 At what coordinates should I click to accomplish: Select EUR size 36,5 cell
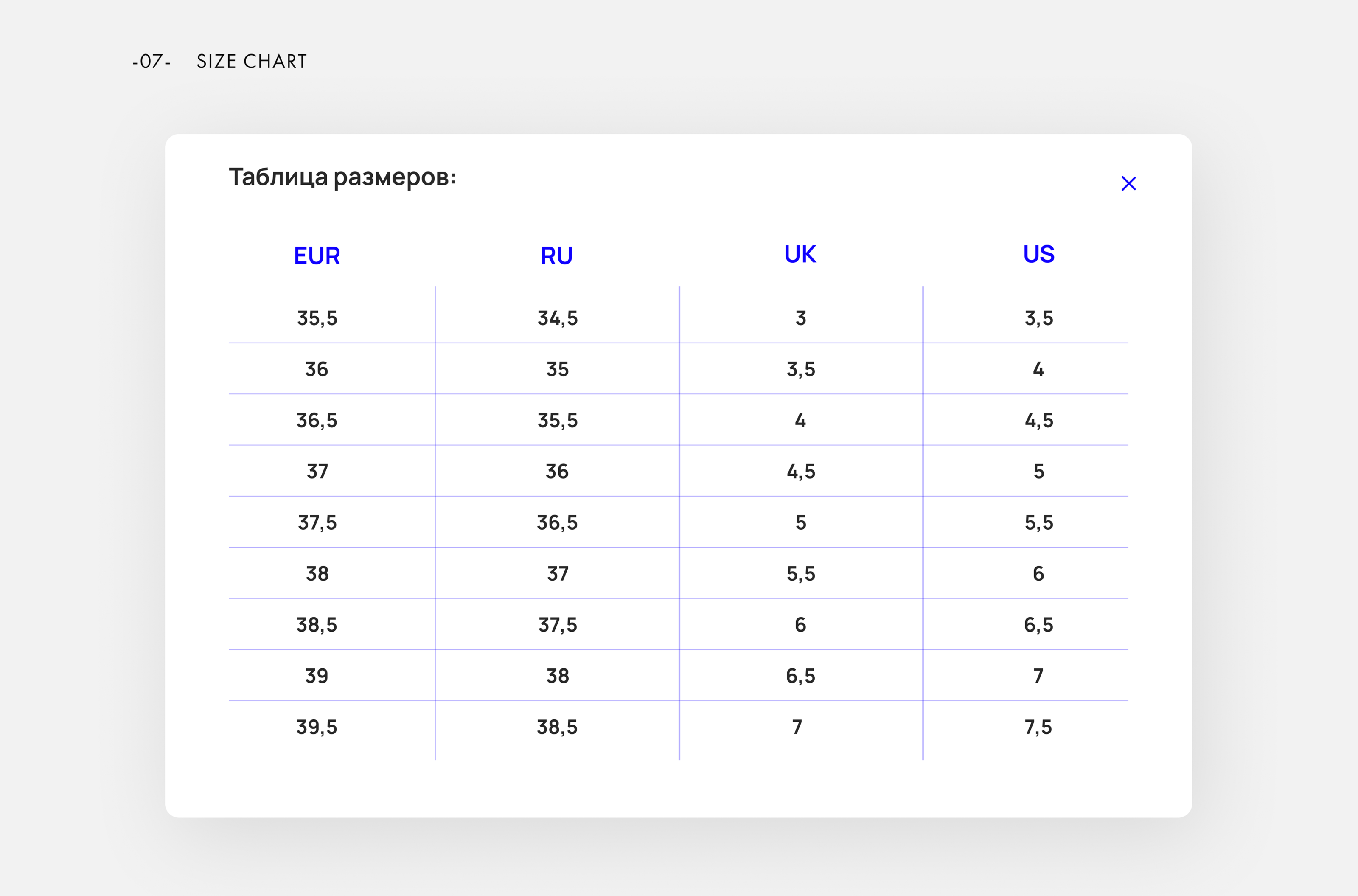[x=317, y=421]
